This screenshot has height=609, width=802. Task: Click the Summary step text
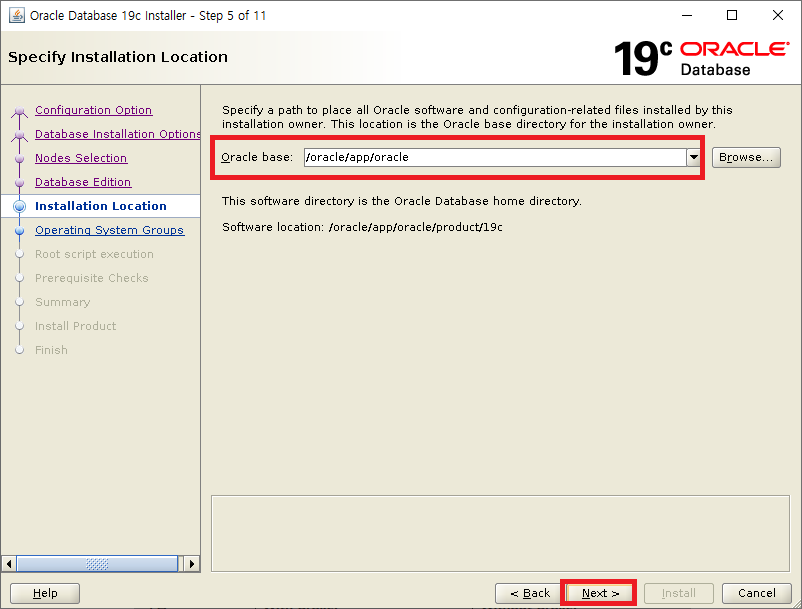point(62,302)
